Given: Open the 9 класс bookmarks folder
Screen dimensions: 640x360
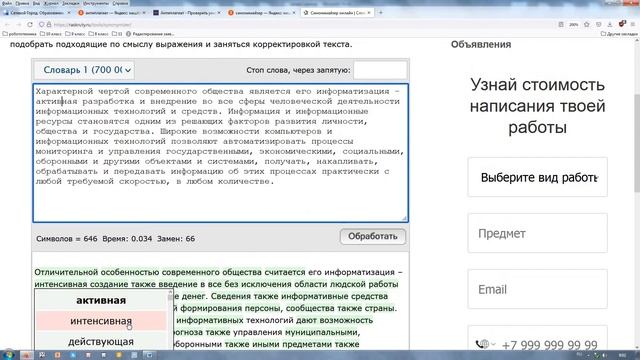Looking at the screenshot, I should pyautogui.click(x=75, y=34).
